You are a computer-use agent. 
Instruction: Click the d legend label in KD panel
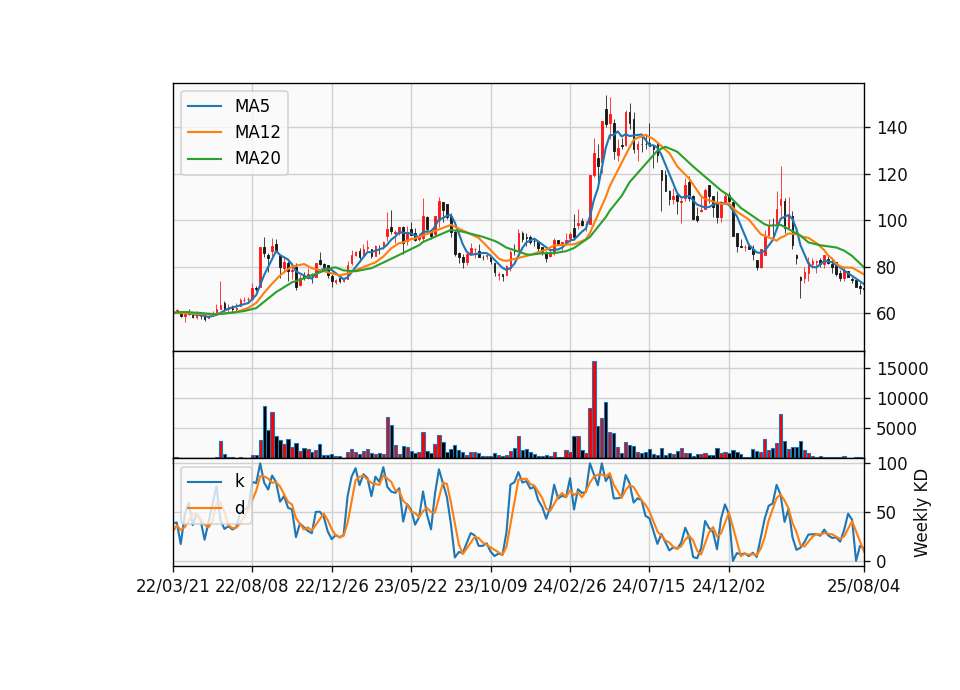coord(239,508)
